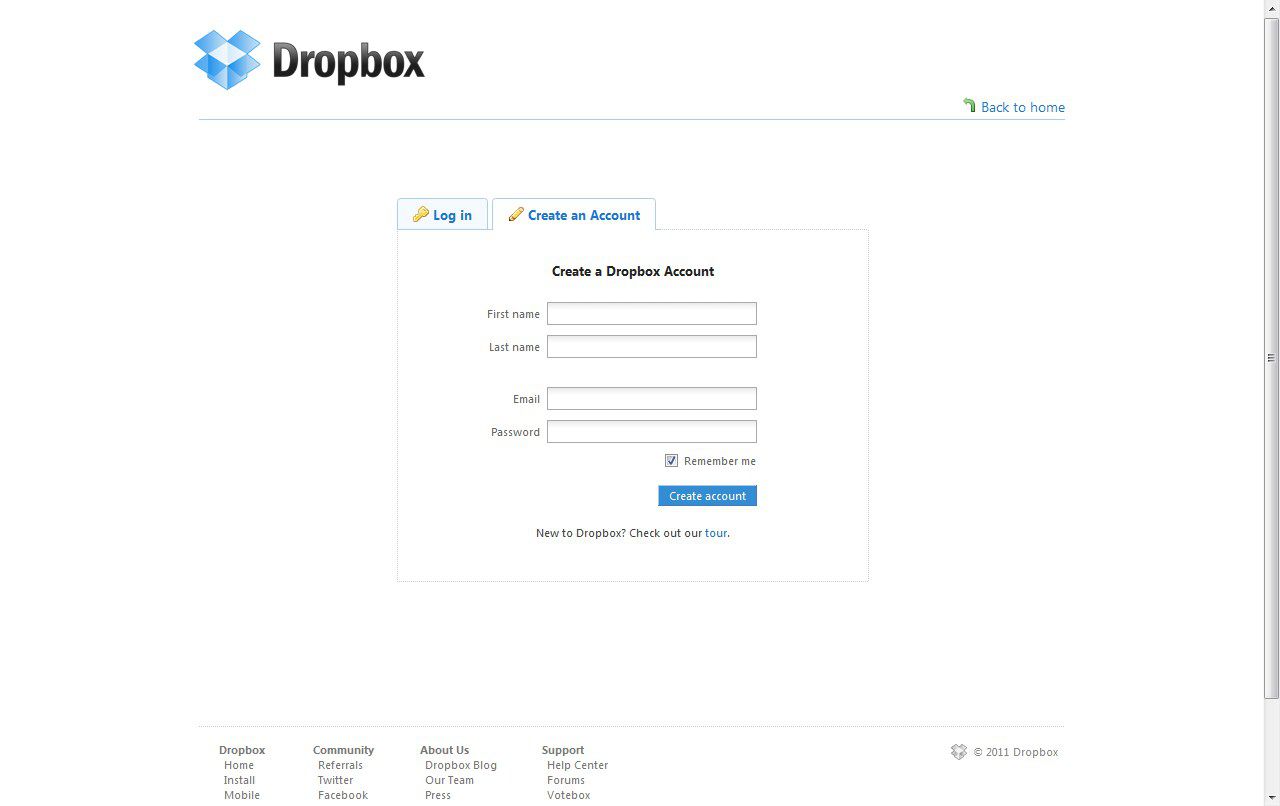Open the Mobile footer link

pyautogui.click(x=242, y=795)
